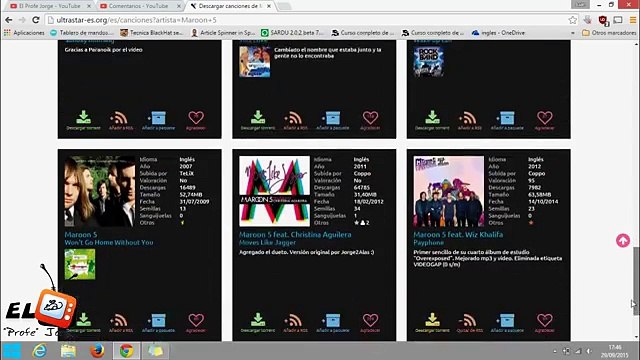Open ingles - OneDrive bookmark

pos(498,33)
